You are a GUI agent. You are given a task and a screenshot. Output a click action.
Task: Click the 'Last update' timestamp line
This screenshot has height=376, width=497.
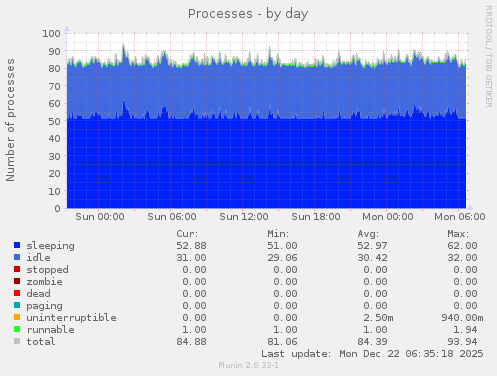(372, 354)
